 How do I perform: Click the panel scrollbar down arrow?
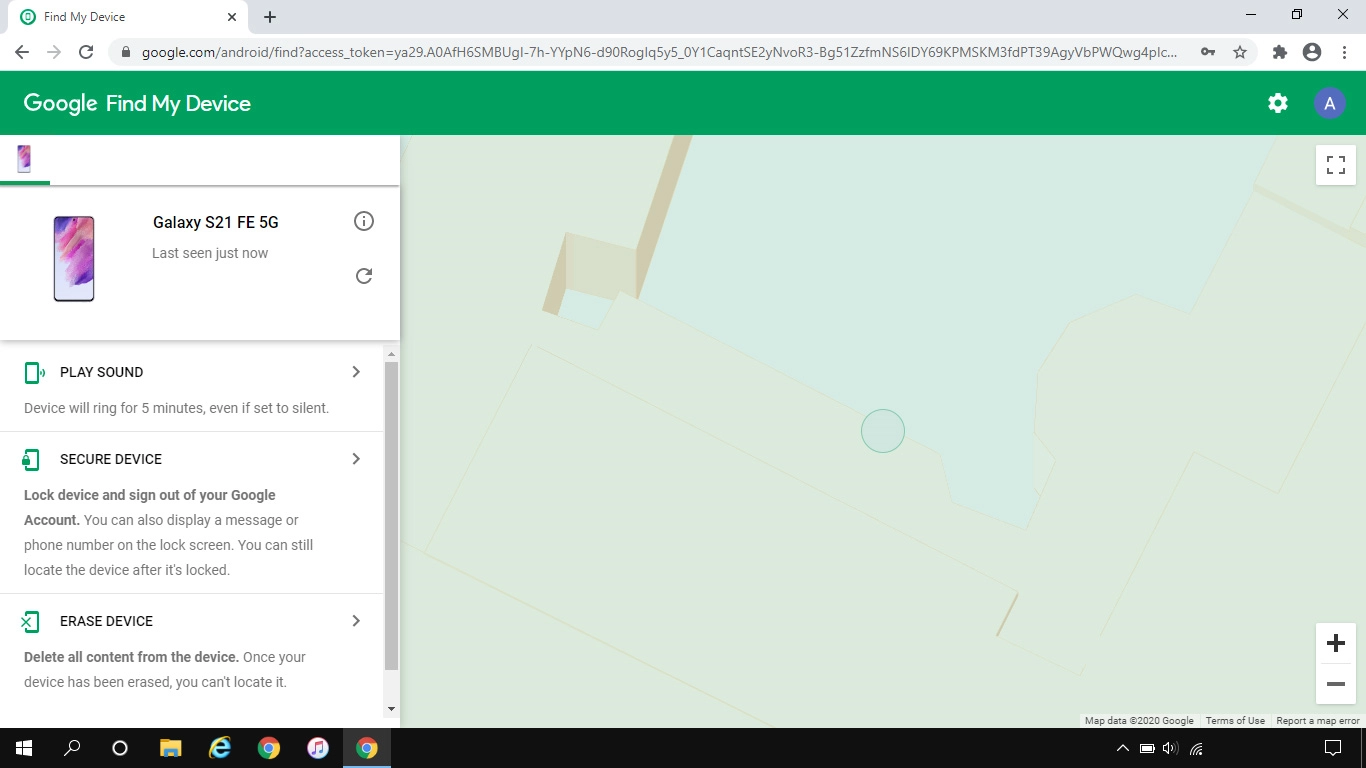(391, 709)
